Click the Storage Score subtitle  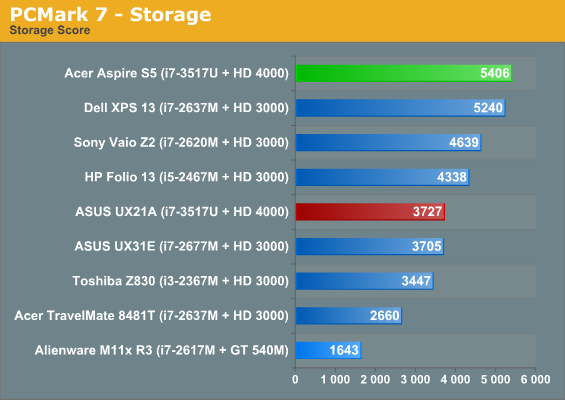point(50,30)
